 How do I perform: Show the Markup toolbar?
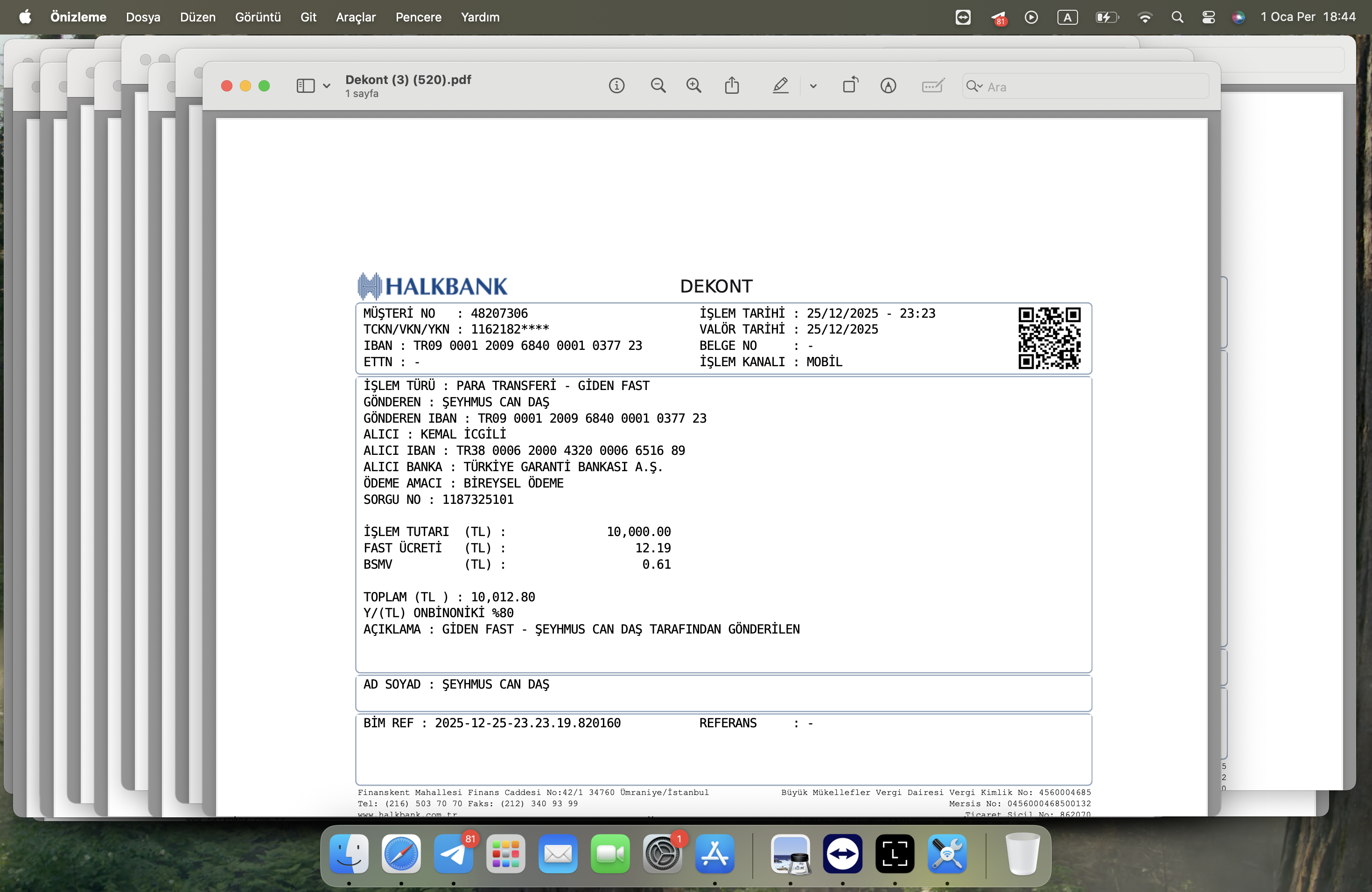(x=888, y=86)
